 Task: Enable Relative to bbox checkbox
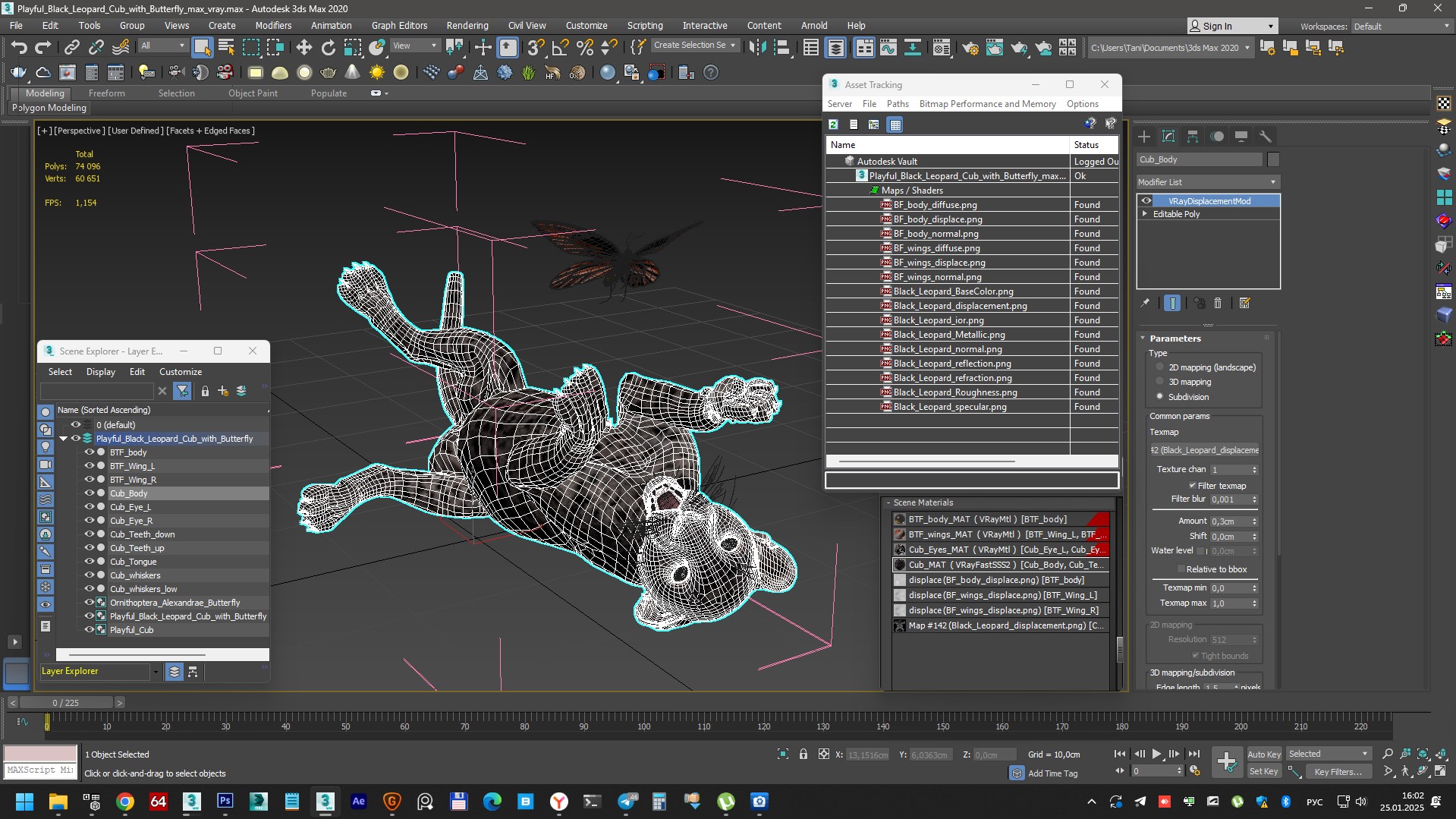click(x=1181, y=569)
